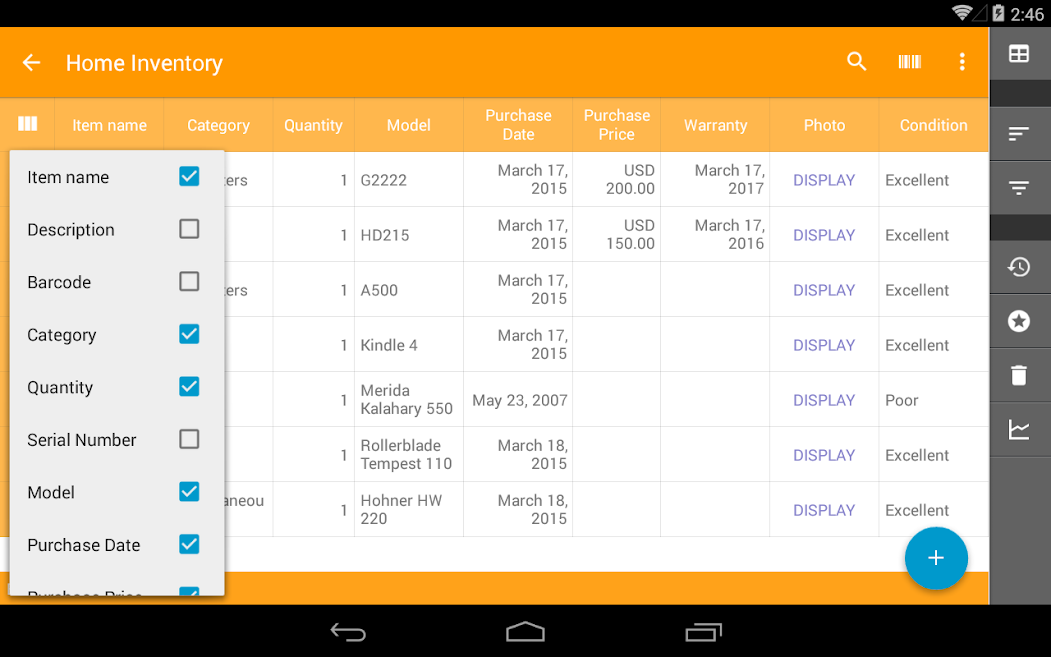The width and height of the screenshot is (1051, 657).
Task: Click the Condition column header
Action: click(934, 125)
